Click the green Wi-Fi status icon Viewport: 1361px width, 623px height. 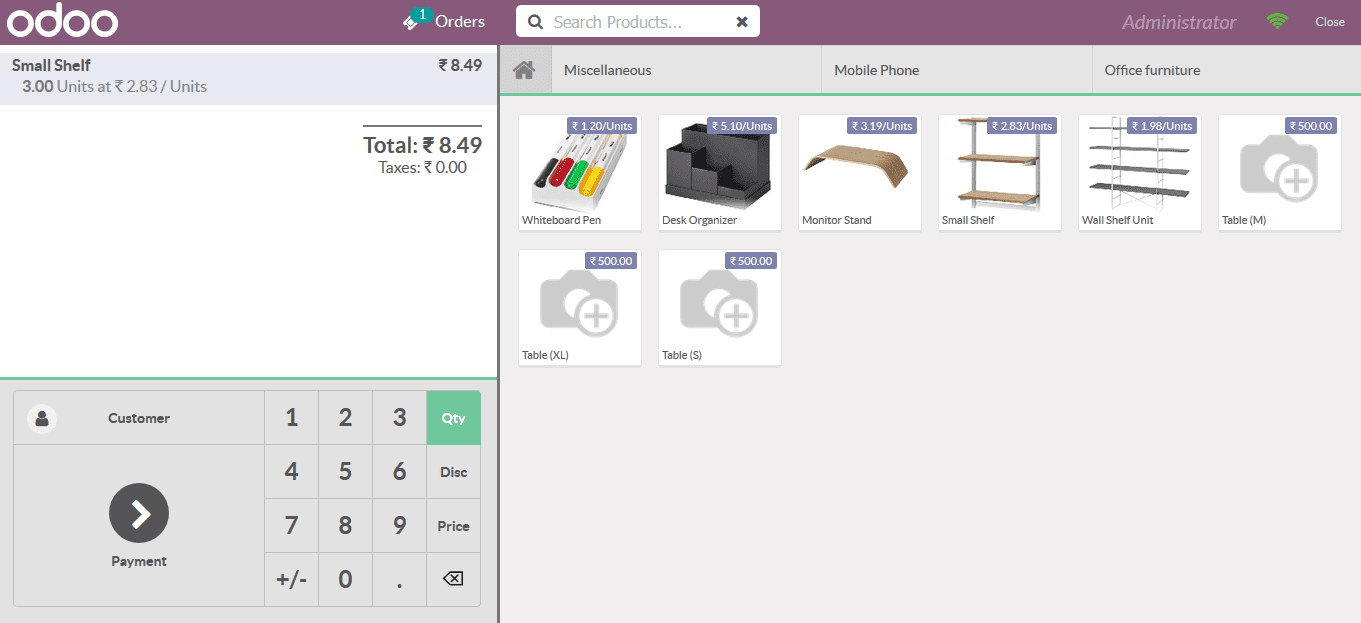click(x=1277, y=20)
